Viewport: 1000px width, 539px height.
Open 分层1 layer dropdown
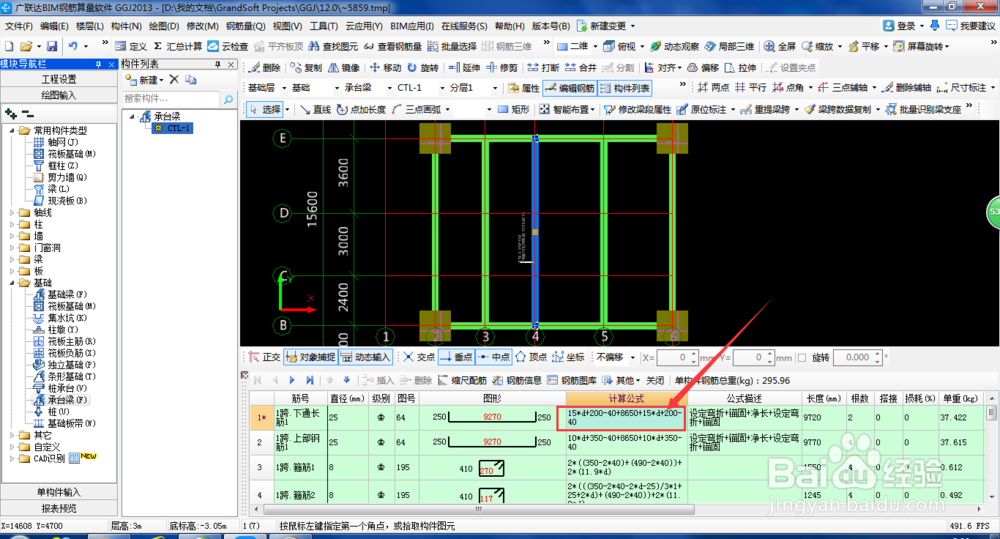click(x=494, y=88)
